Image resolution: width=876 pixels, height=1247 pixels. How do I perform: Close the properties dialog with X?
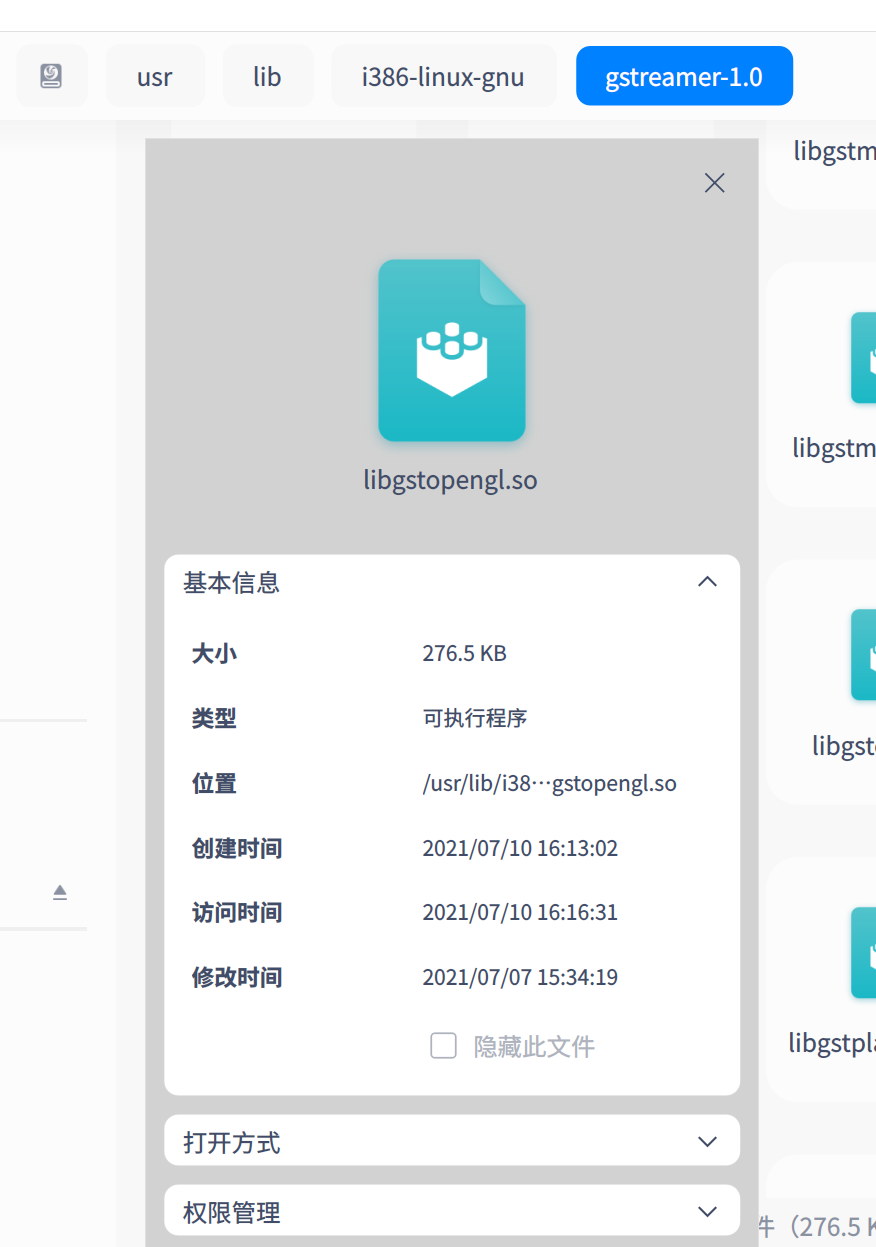click(x=714, y=182)
